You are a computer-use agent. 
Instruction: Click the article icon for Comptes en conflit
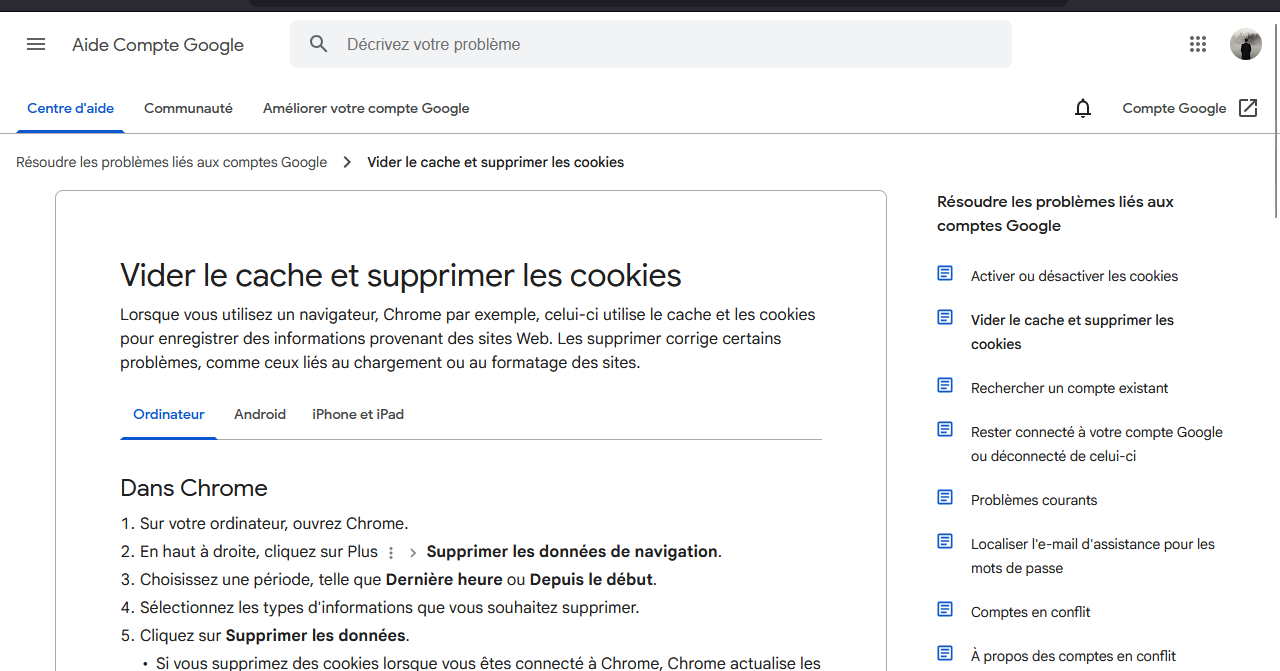(x=945, y=609)
